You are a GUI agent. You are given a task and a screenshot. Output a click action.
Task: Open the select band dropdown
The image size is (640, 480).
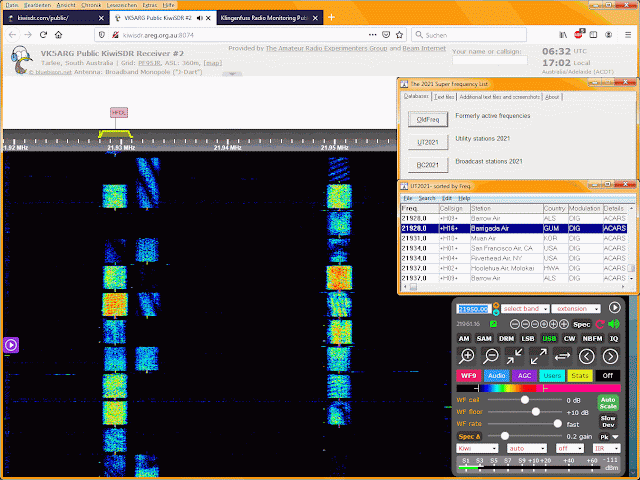click(524, 309)
